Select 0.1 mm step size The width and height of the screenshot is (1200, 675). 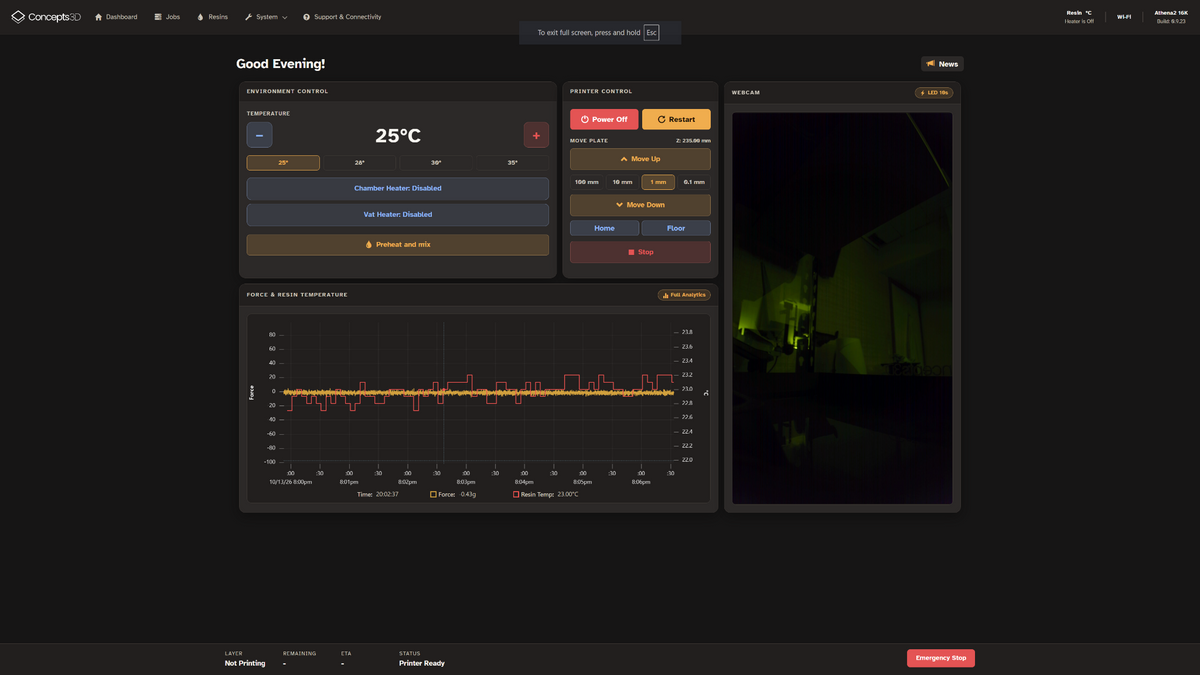coord(694,182)
